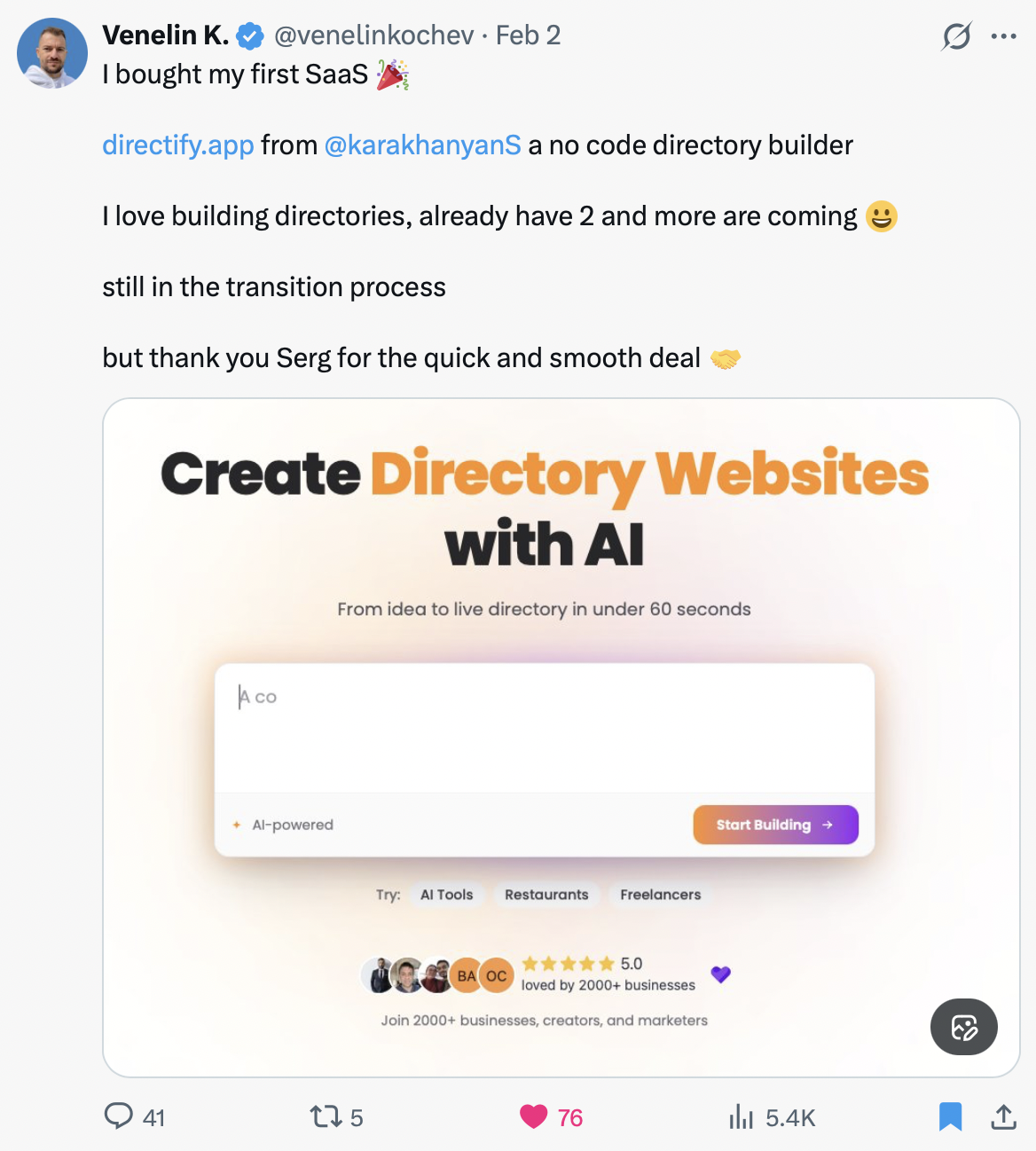Select the Restaurants suggestion chip
The width and height of the screenshot is (1036, 1151).
click(x=546, y=895)
